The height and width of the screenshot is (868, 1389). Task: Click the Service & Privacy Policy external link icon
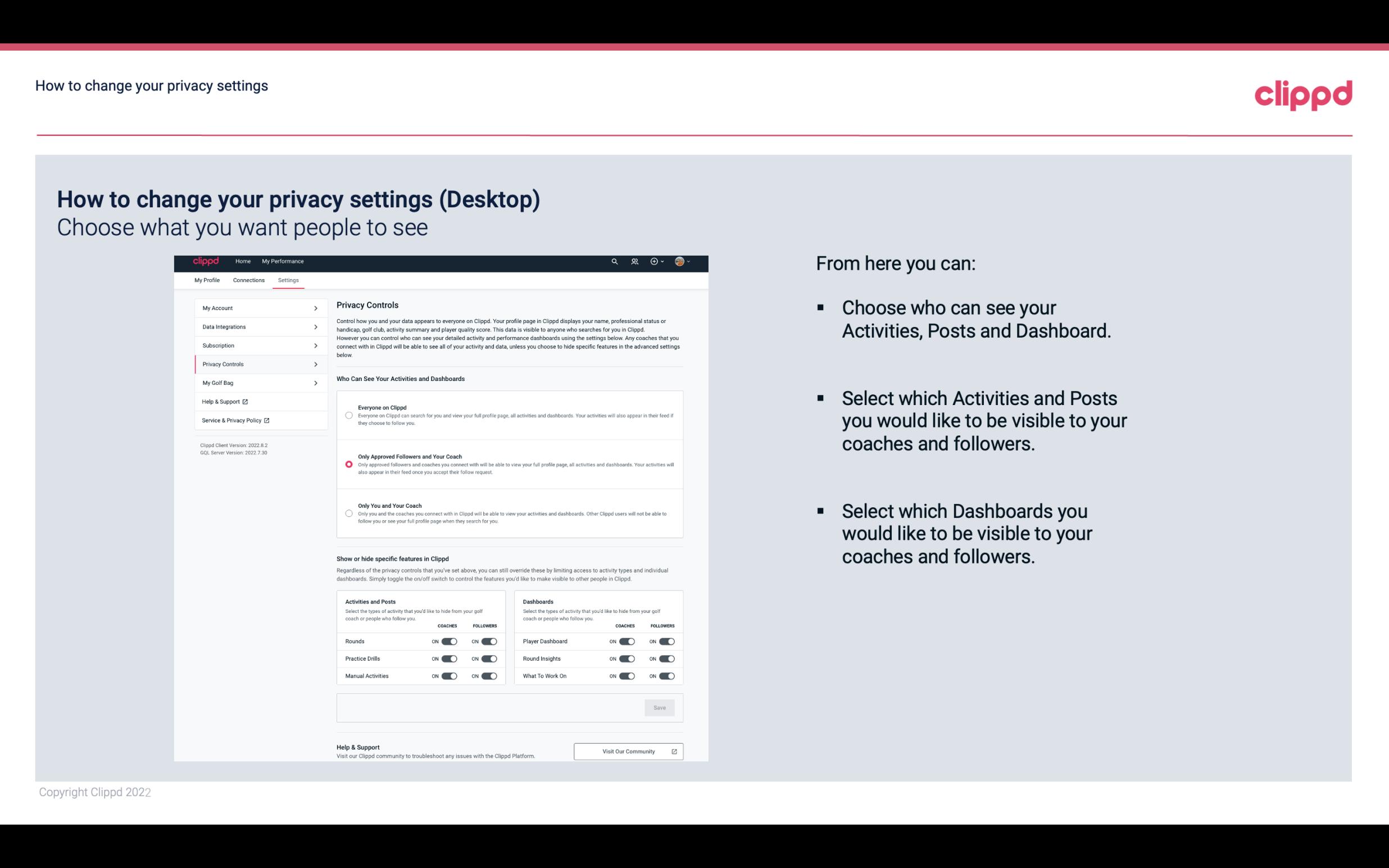tap(266, 420)
